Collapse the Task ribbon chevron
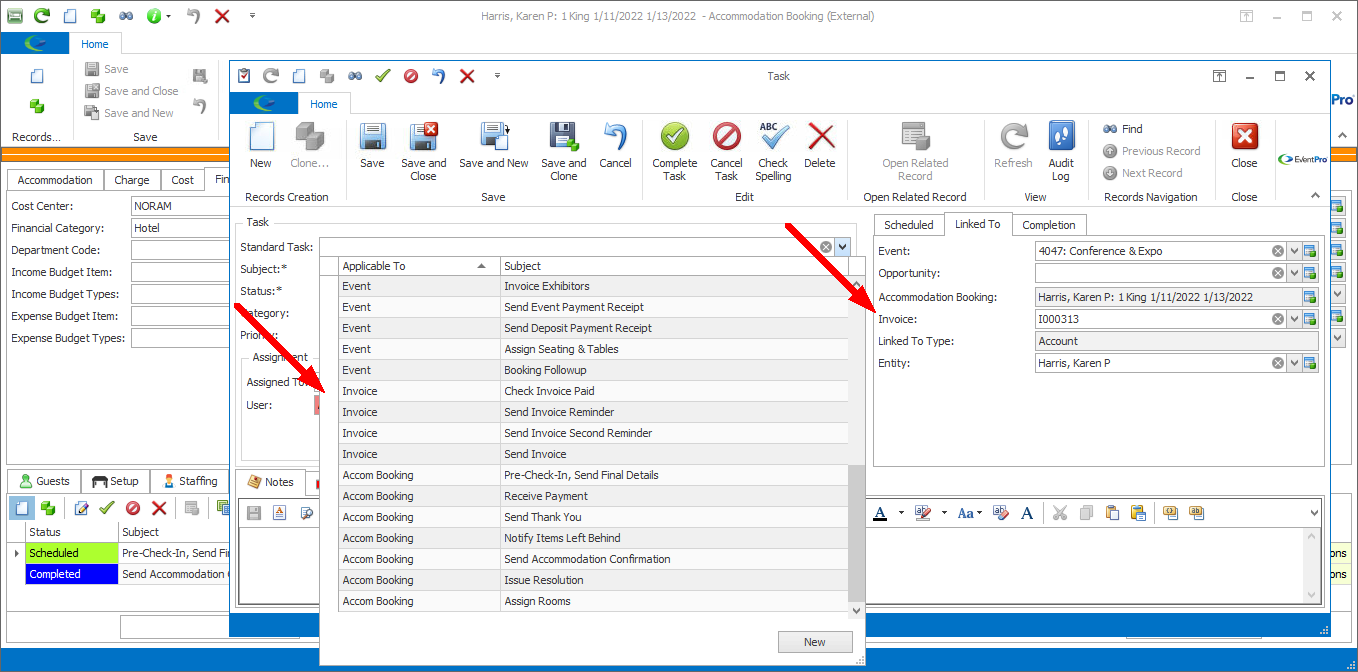 (x=1314, y=196)
